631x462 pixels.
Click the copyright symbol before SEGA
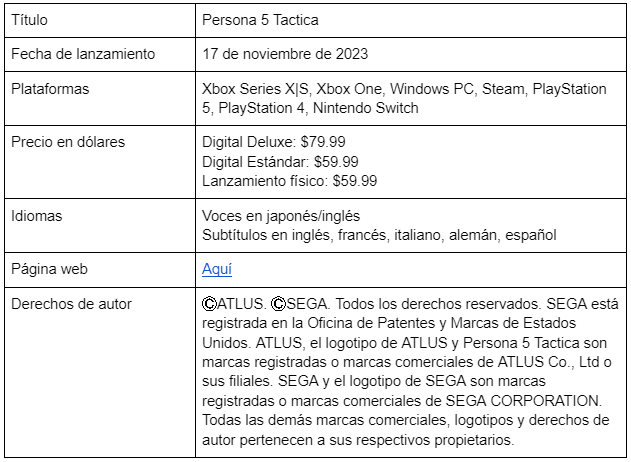tap(279, 304)
